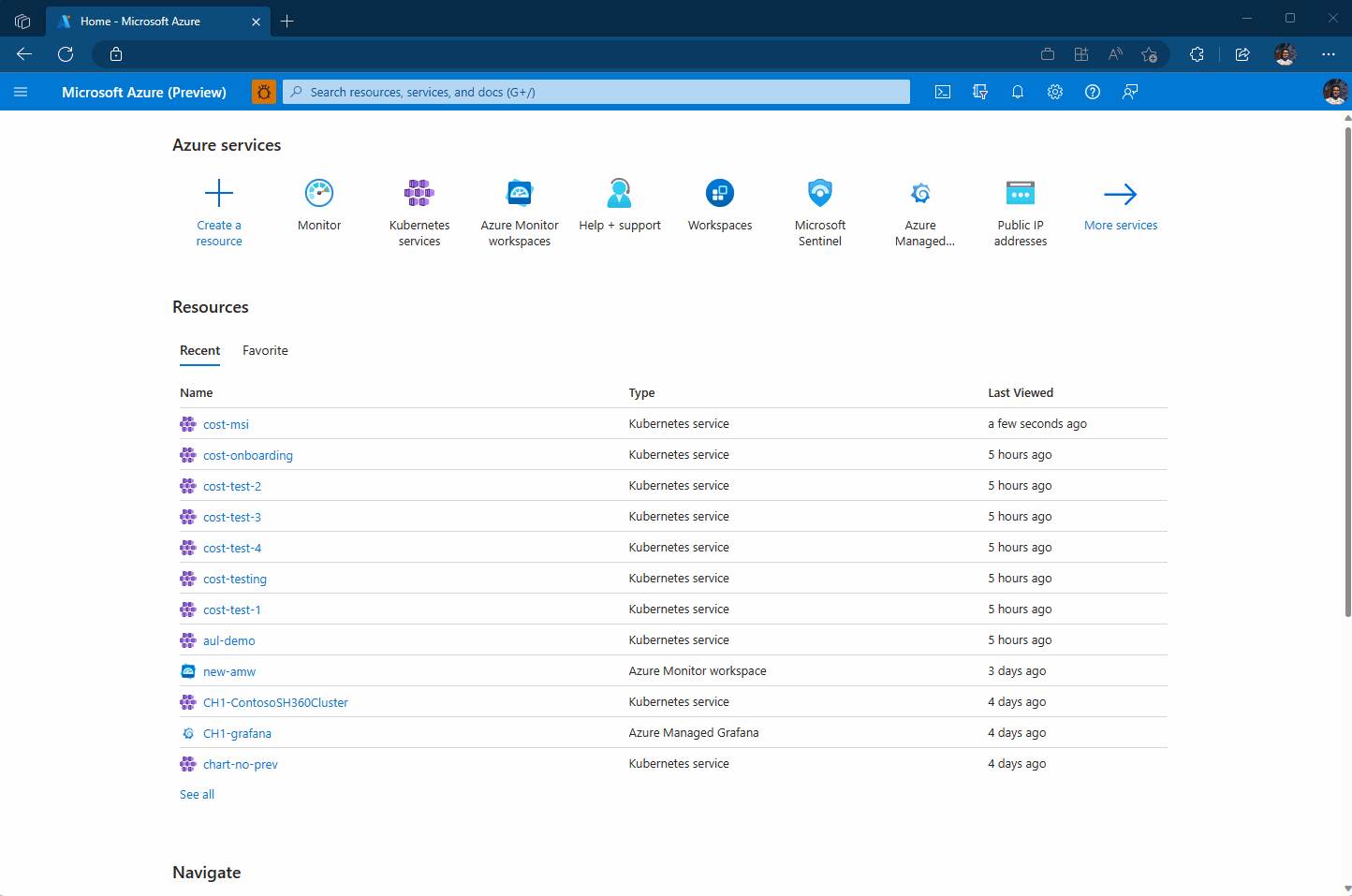
Task: Open Azure Monitor workspaces service
Action: [520, 194]
